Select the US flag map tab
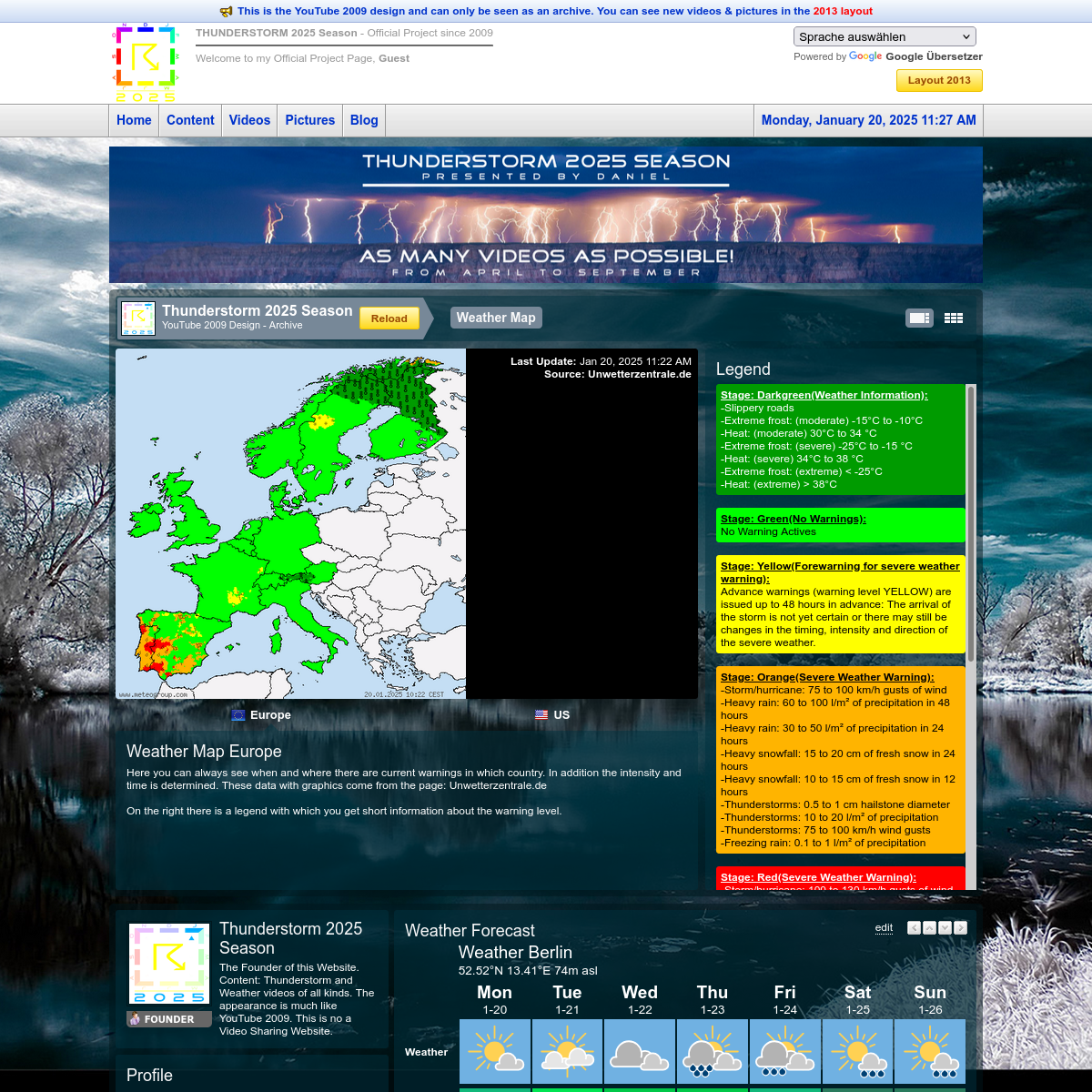The width and height of the screenshot is (1092, 1092). (552, 715)
